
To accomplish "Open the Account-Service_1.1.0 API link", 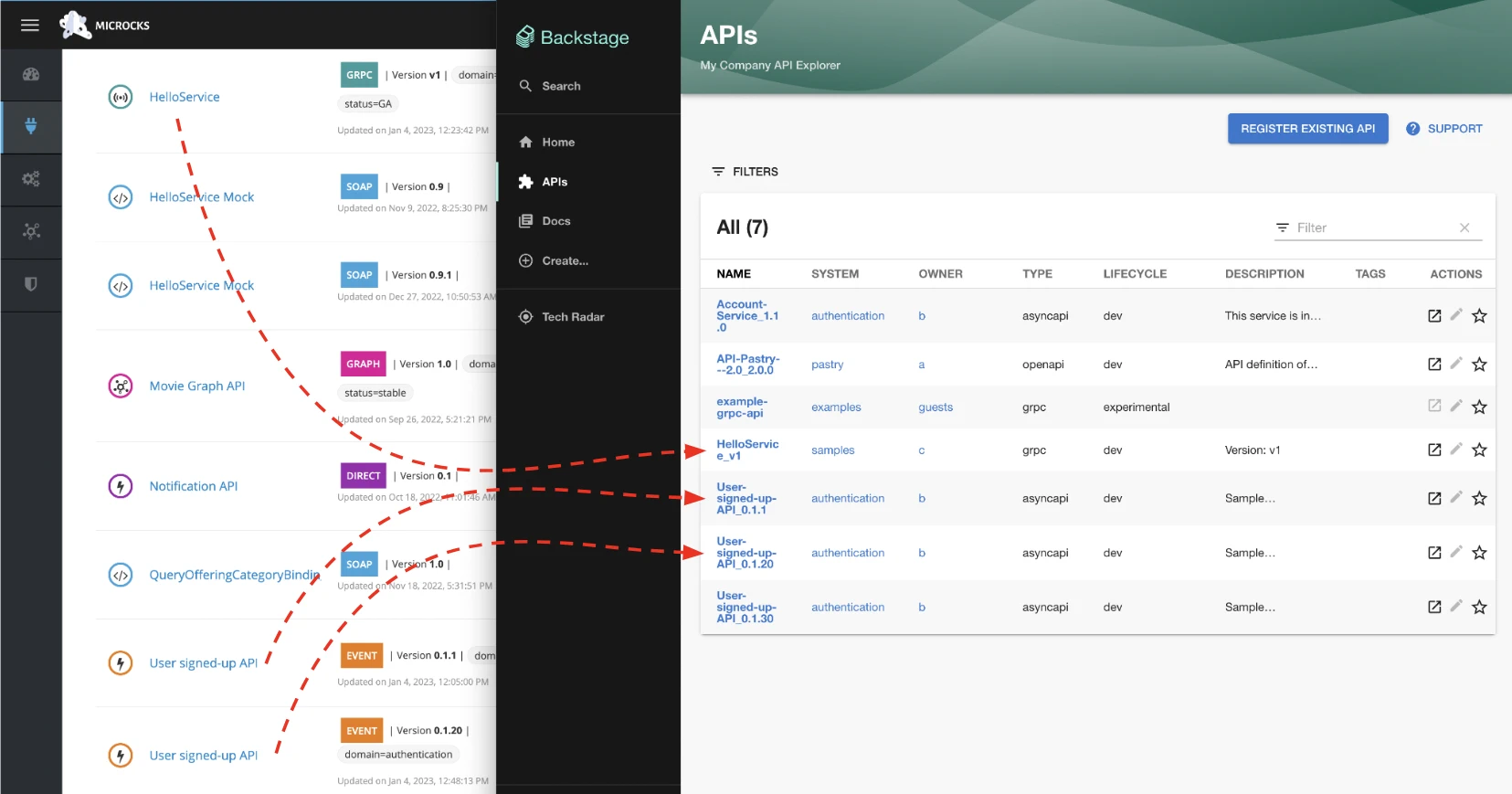I will tap(747, 316).
